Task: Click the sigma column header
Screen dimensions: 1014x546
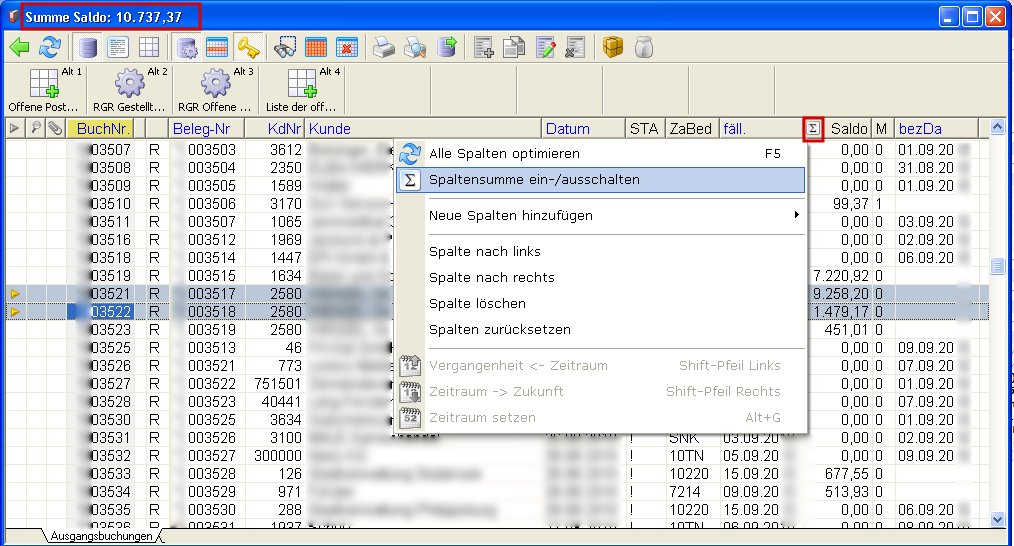Action: click(x=813, y=128)
